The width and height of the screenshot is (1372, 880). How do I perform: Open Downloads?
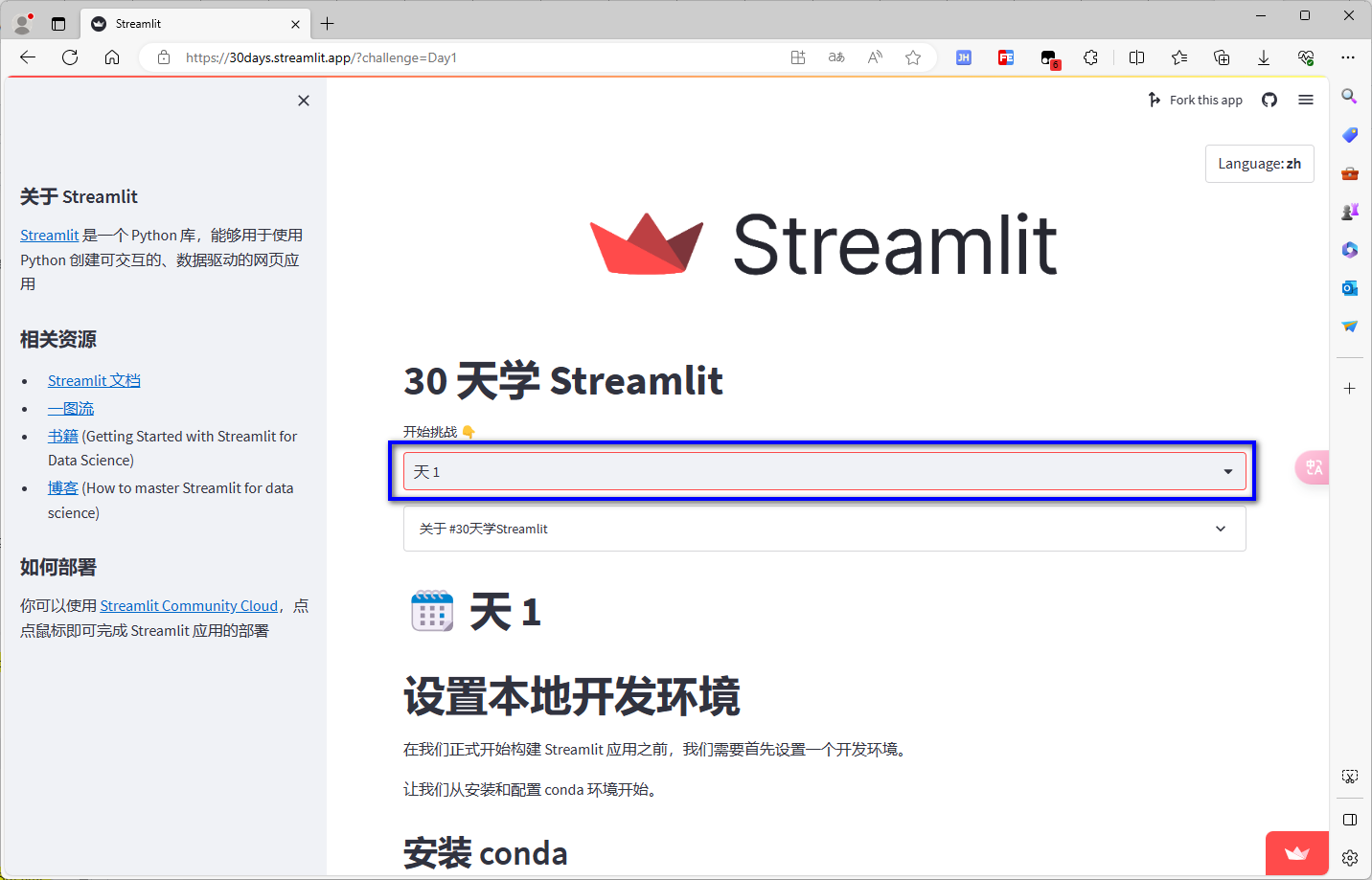pos(1264,57)
